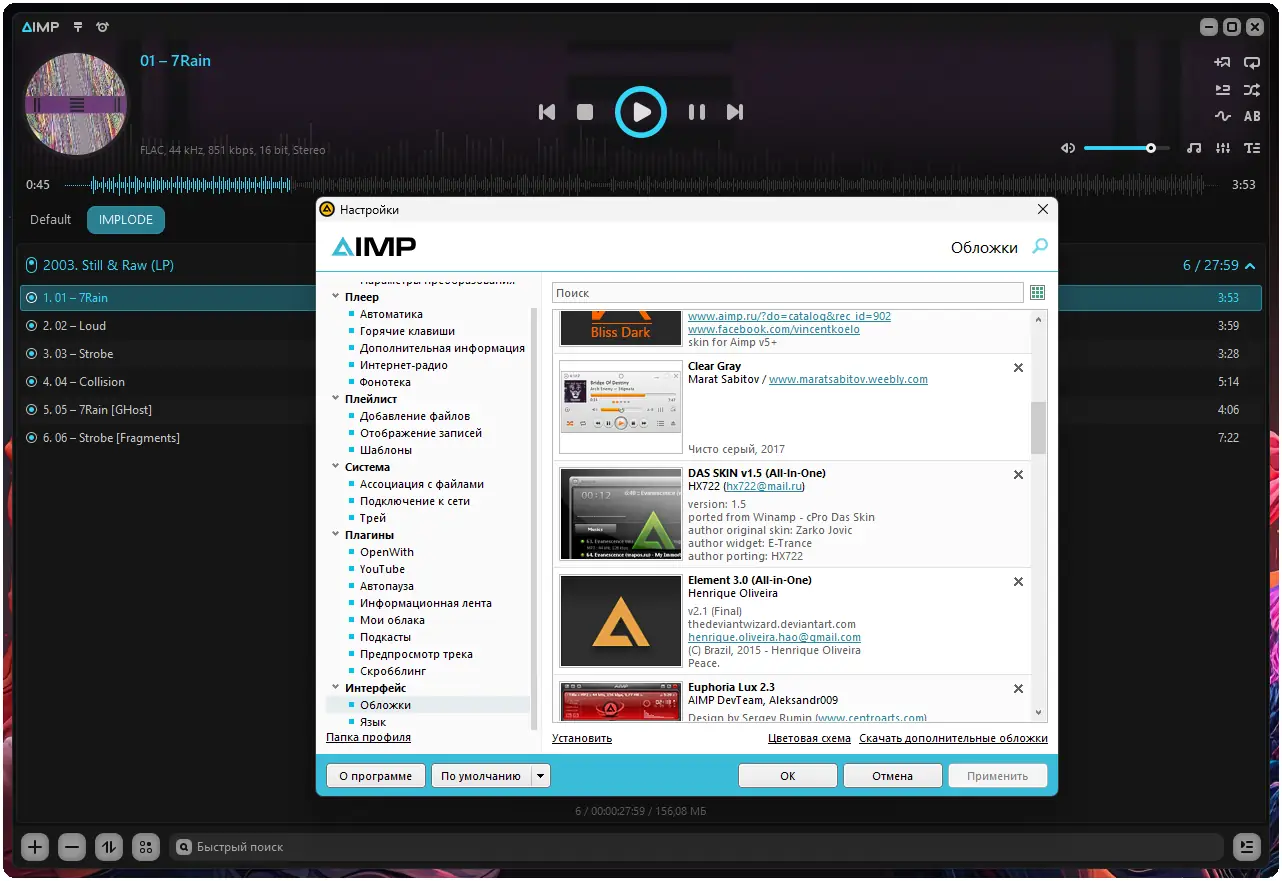
Task: Start playback with the round Play button
Action: tap(640, 112)
